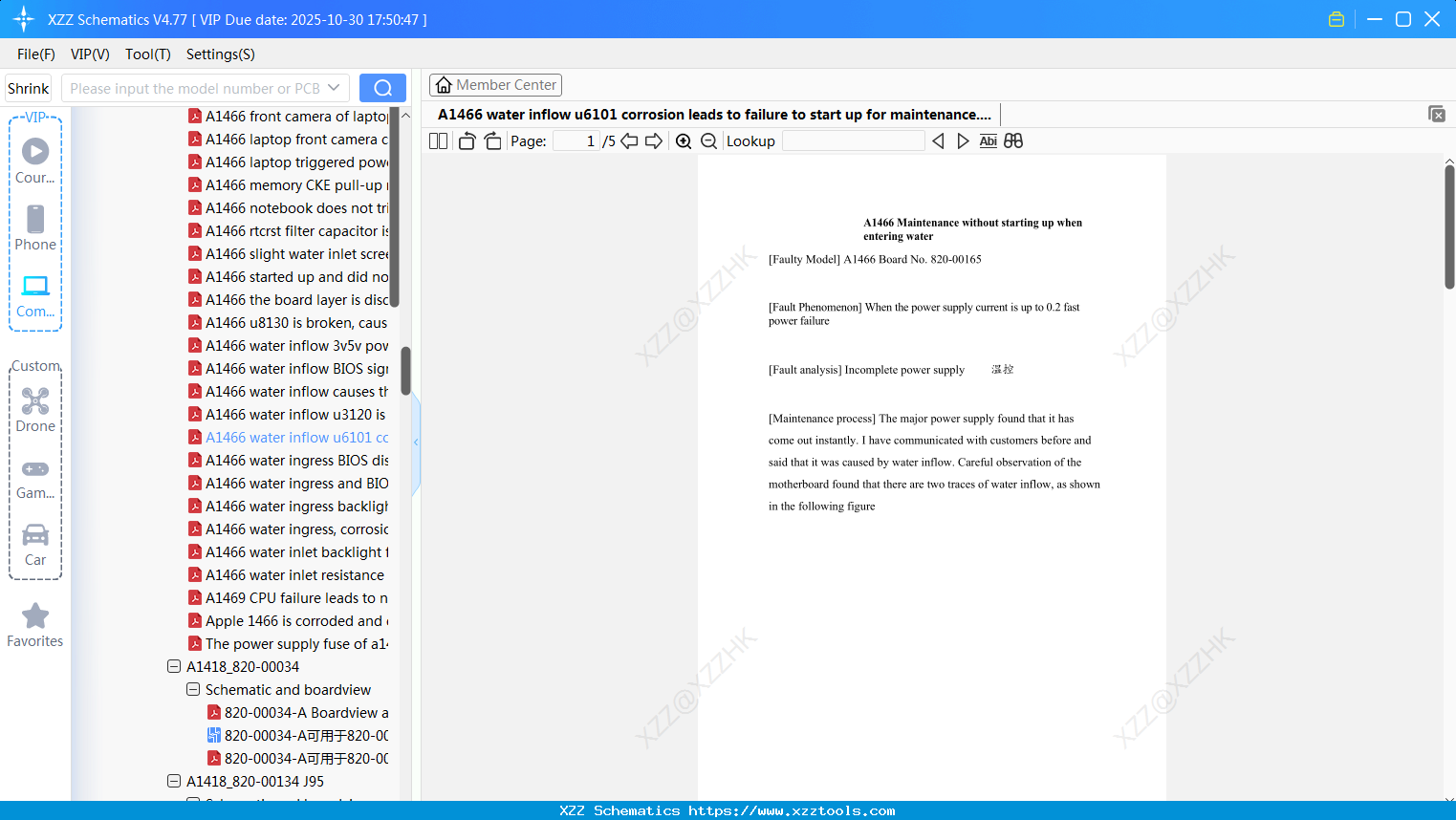The width and height of the screenshot is (1456, 820).
Task: Click the xzztools.com website link in status bar
Action: [x=793, y=811]
